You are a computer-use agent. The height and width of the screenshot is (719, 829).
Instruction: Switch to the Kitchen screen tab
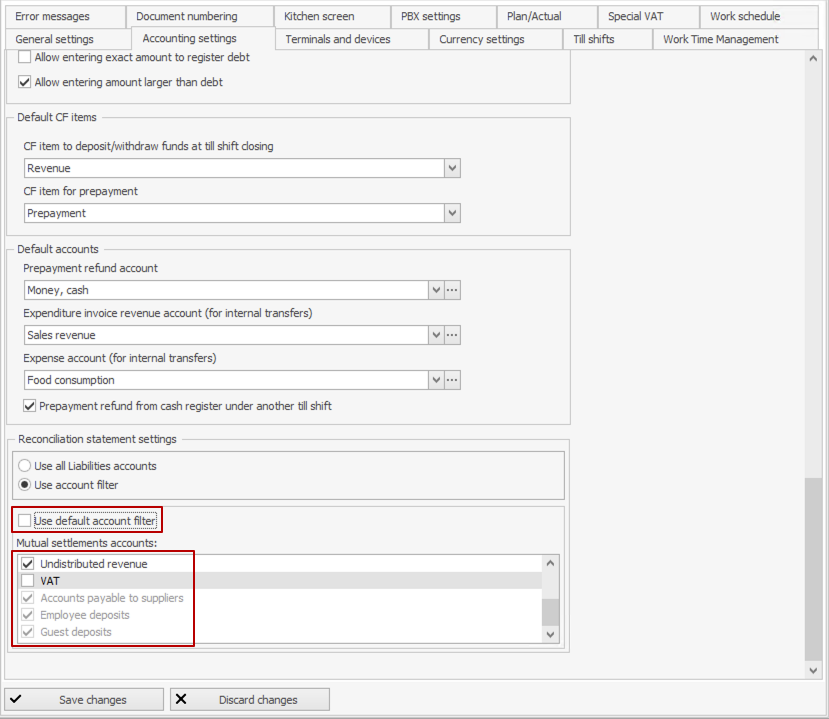coord(319,16)
